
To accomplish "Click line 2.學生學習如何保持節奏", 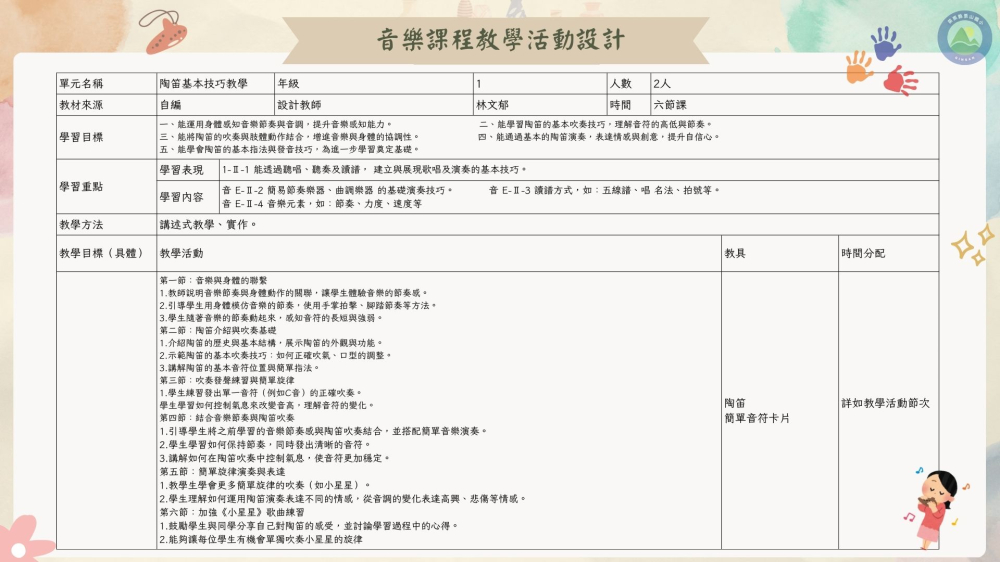I will pyautogui.click(x=265, y=445).
